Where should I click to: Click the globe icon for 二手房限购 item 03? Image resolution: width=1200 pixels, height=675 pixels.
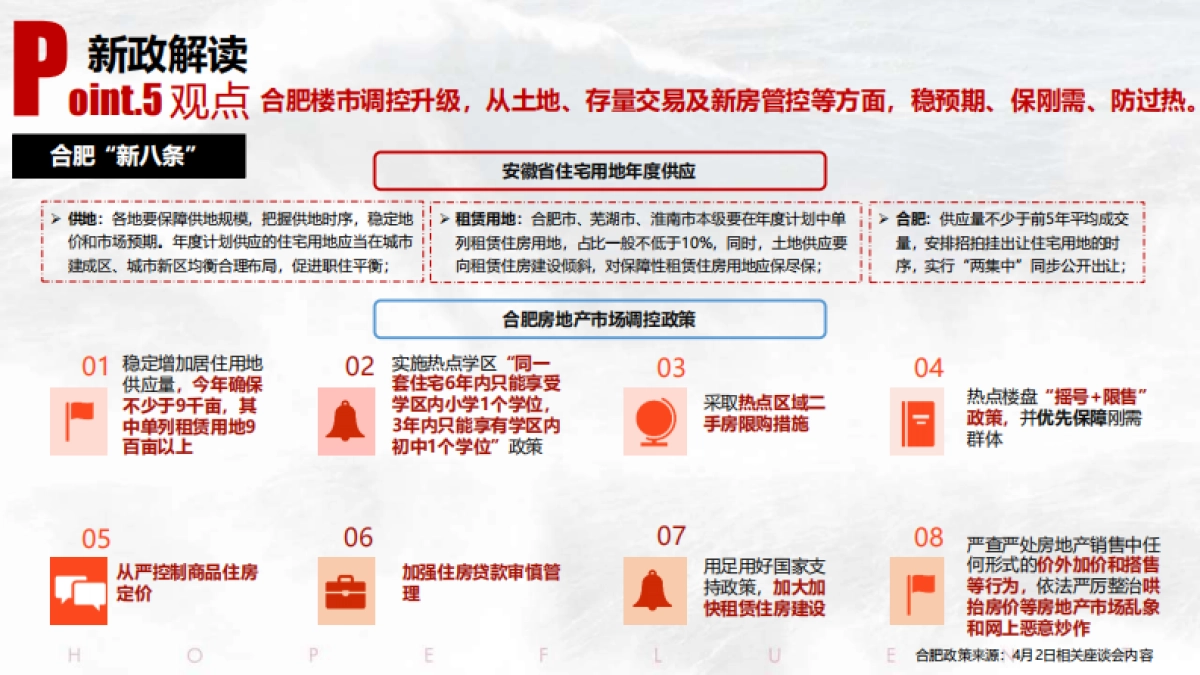pyautogui.click(x=655, y=418)
